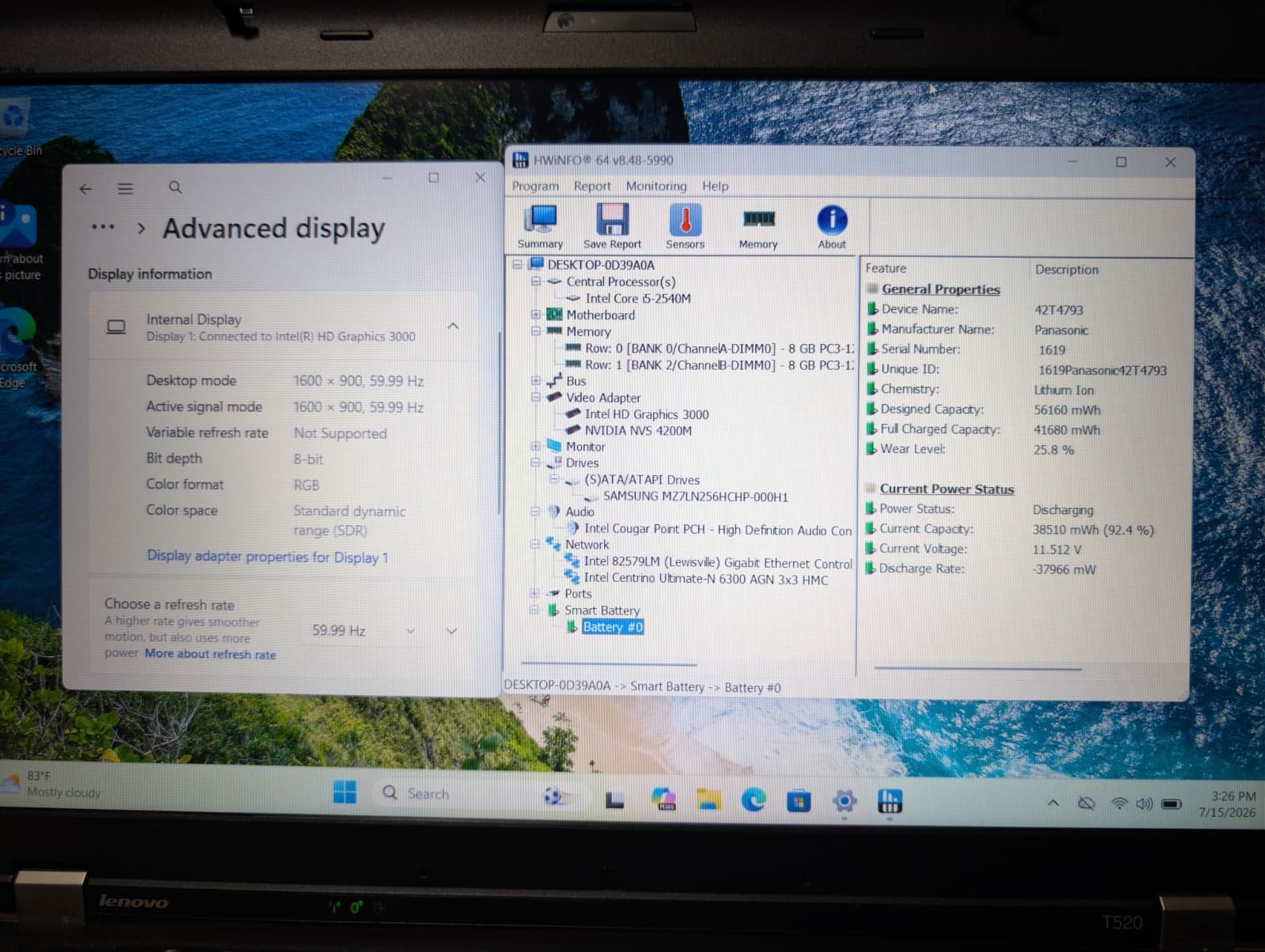This screenshot has height=952, width=1265.
Task: Open volume speaker tray icon
Action: [x=1144, y=804]
